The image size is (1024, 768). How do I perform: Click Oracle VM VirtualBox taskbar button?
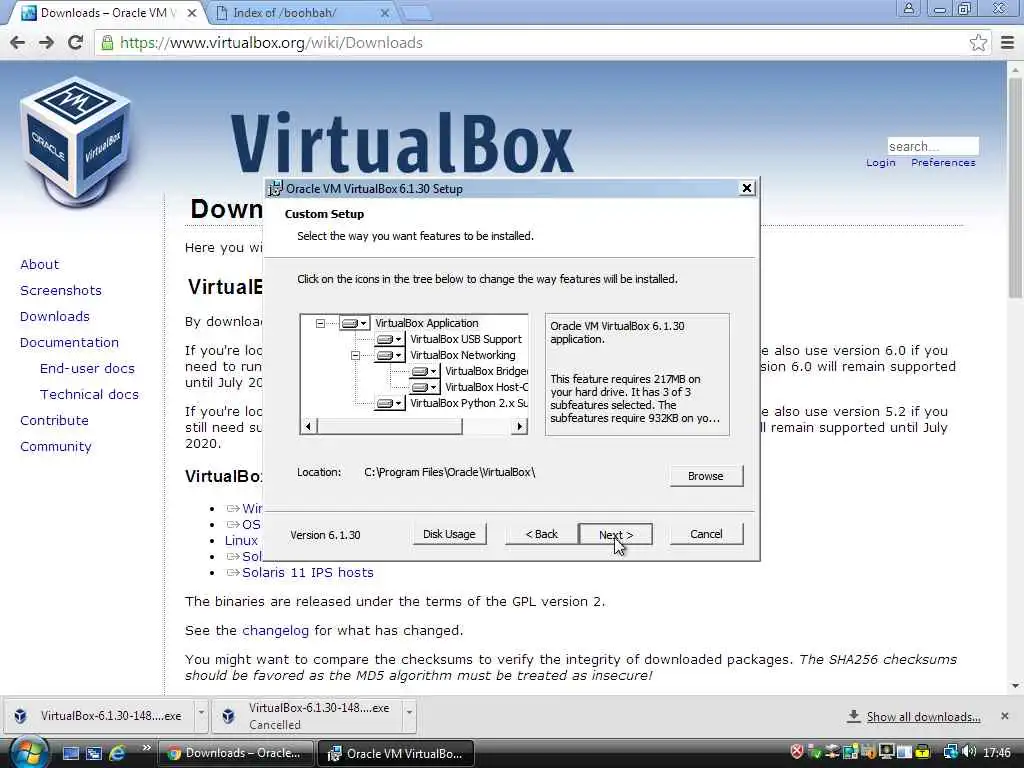pyautogui.click(x=395, y=753)
